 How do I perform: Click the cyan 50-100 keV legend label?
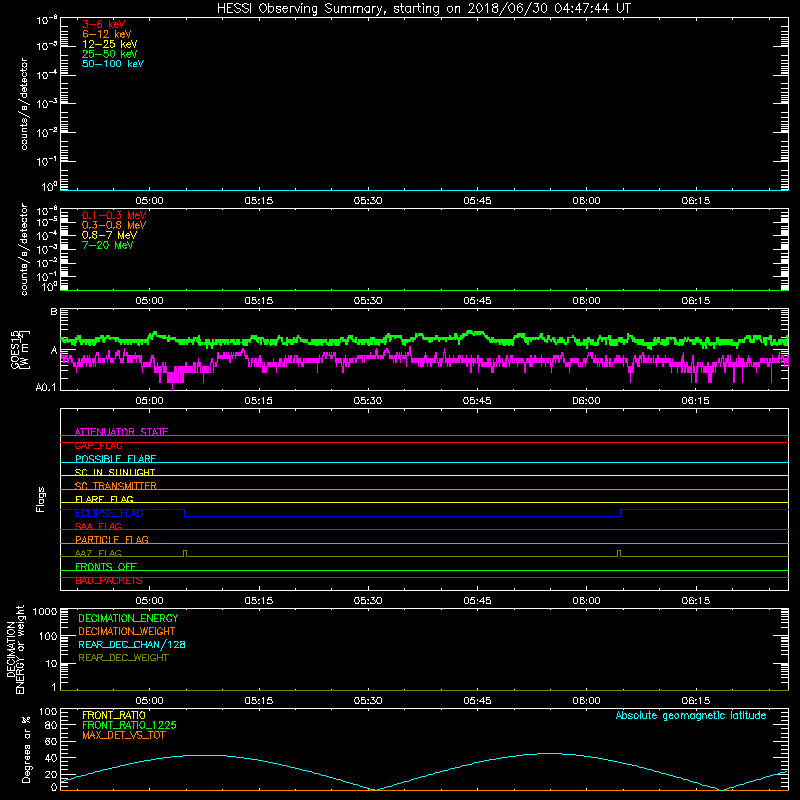coord(113,64)
